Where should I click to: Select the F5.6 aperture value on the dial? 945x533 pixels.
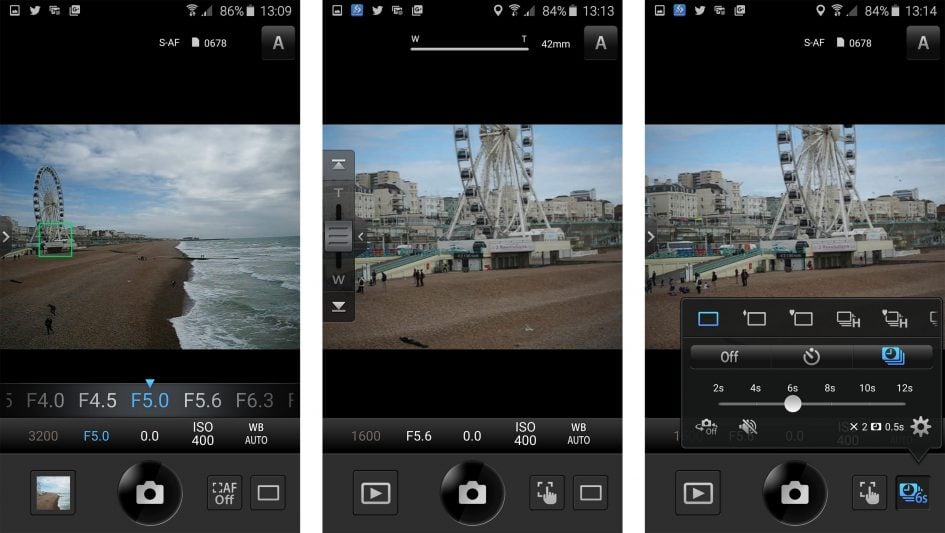coord(202,400)
